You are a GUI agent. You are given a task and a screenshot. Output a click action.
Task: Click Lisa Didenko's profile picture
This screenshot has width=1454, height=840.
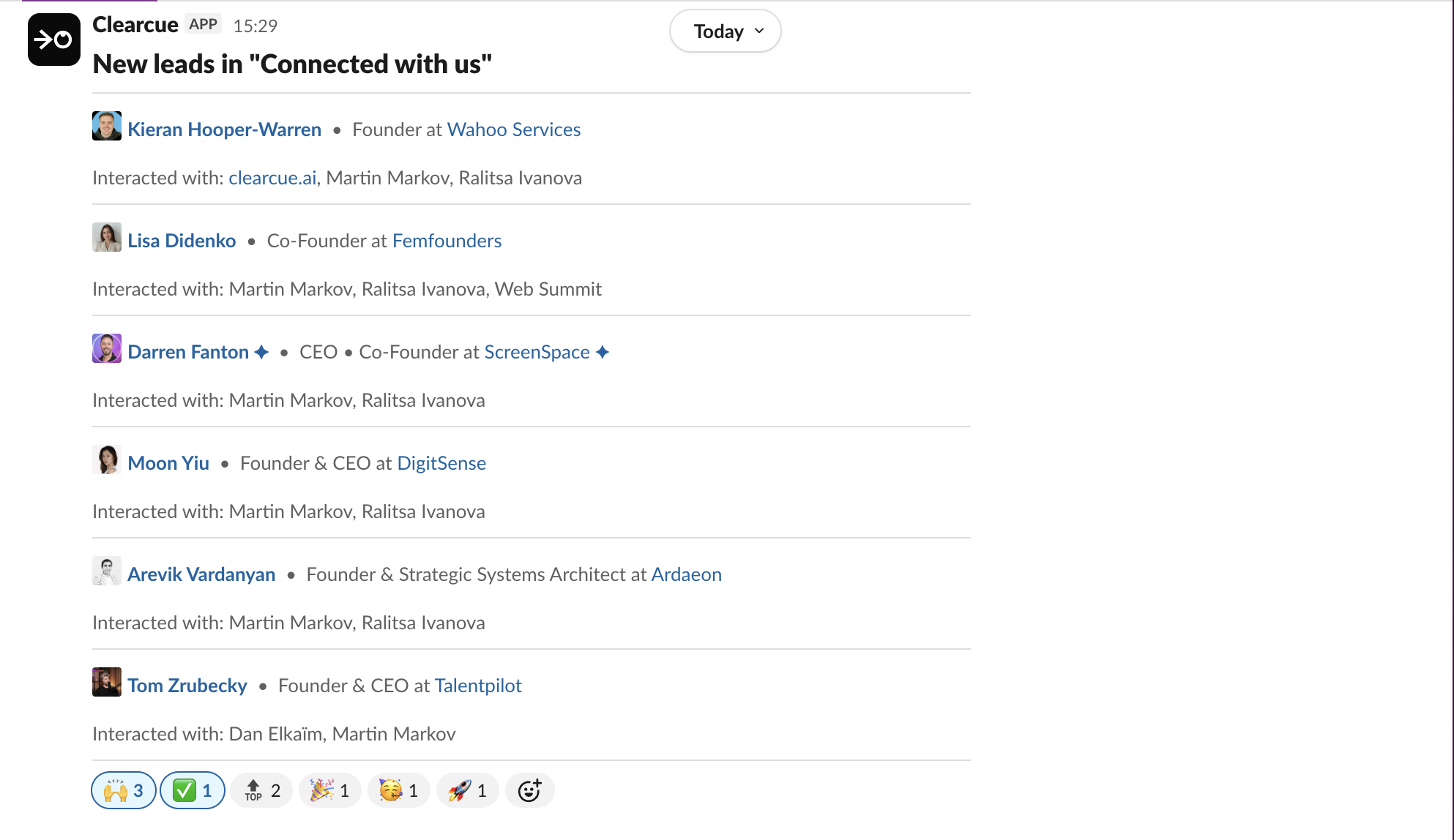pos(106,237)
